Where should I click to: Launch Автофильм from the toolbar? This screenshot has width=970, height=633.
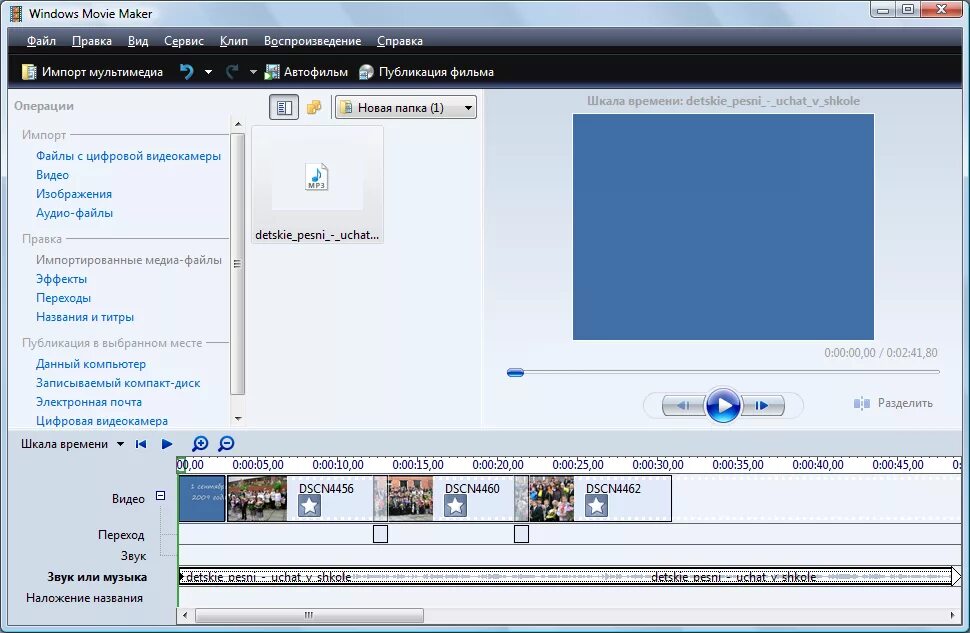[306, 72]
